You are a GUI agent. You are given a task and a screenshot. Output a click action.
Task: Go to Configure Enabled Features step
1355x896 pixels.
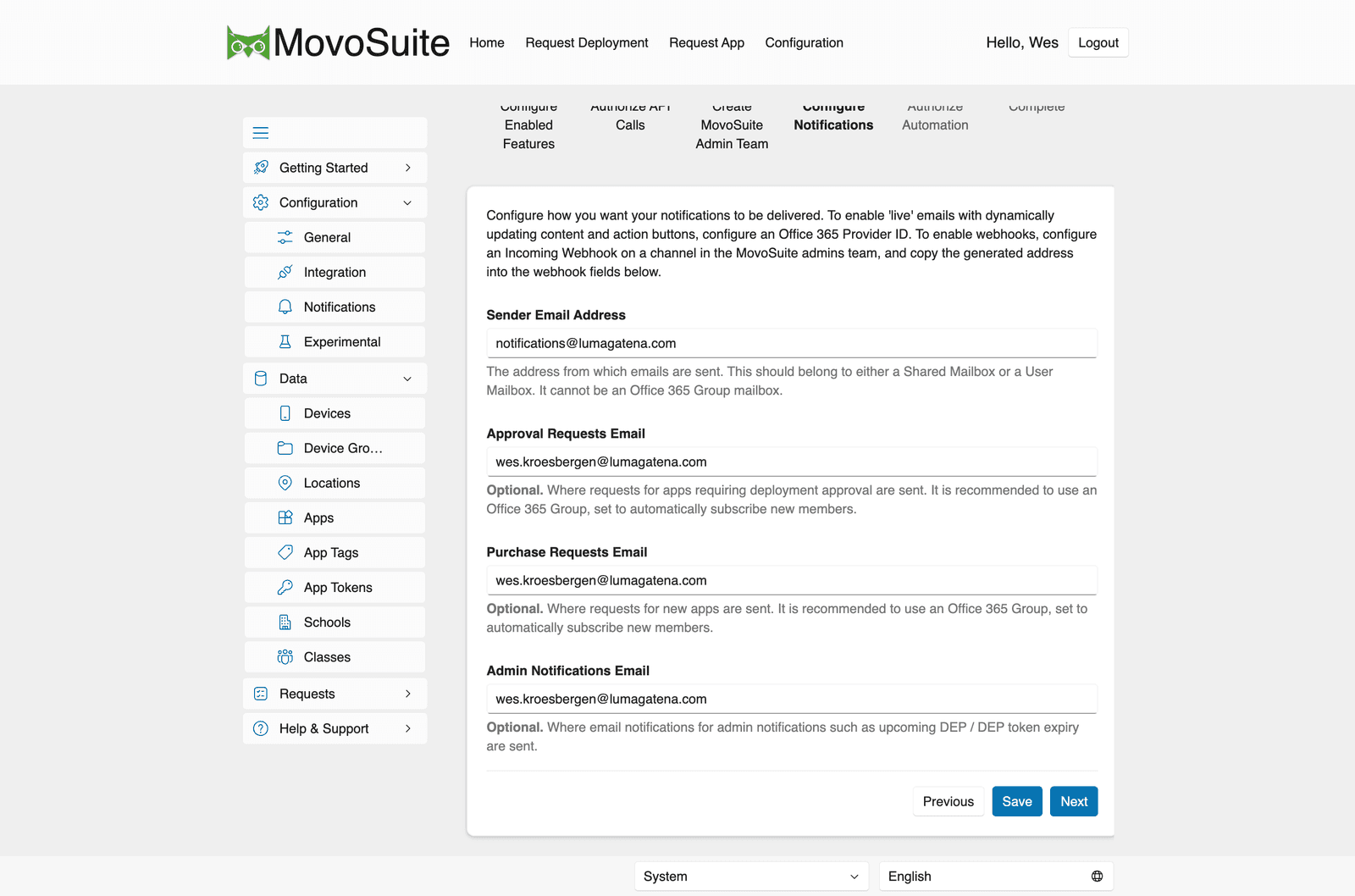(x=528, y=125)
